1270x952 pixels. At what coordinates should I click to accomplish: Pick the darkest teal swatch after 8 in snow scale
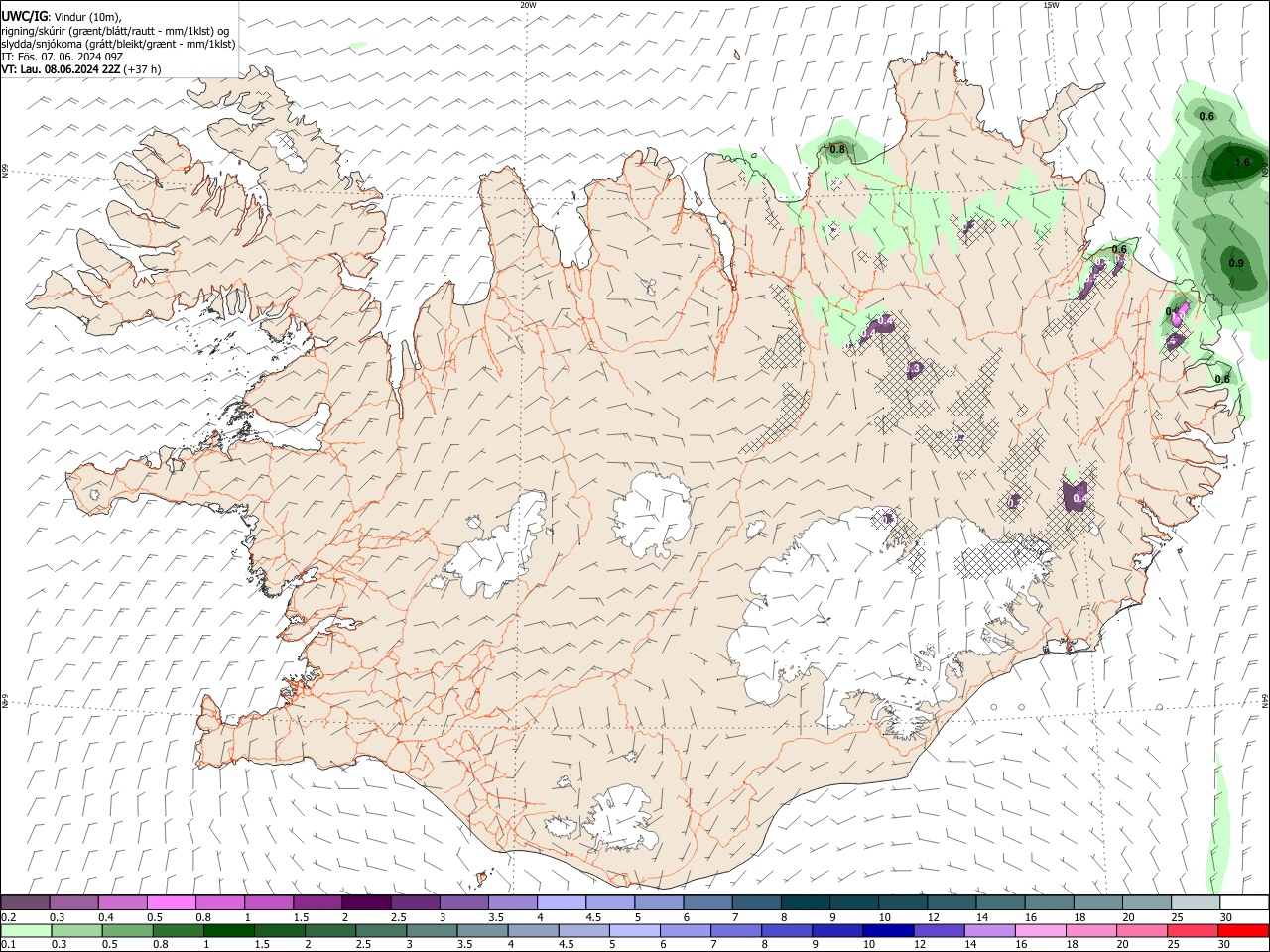pyautogui.click(x=806, y=902)
